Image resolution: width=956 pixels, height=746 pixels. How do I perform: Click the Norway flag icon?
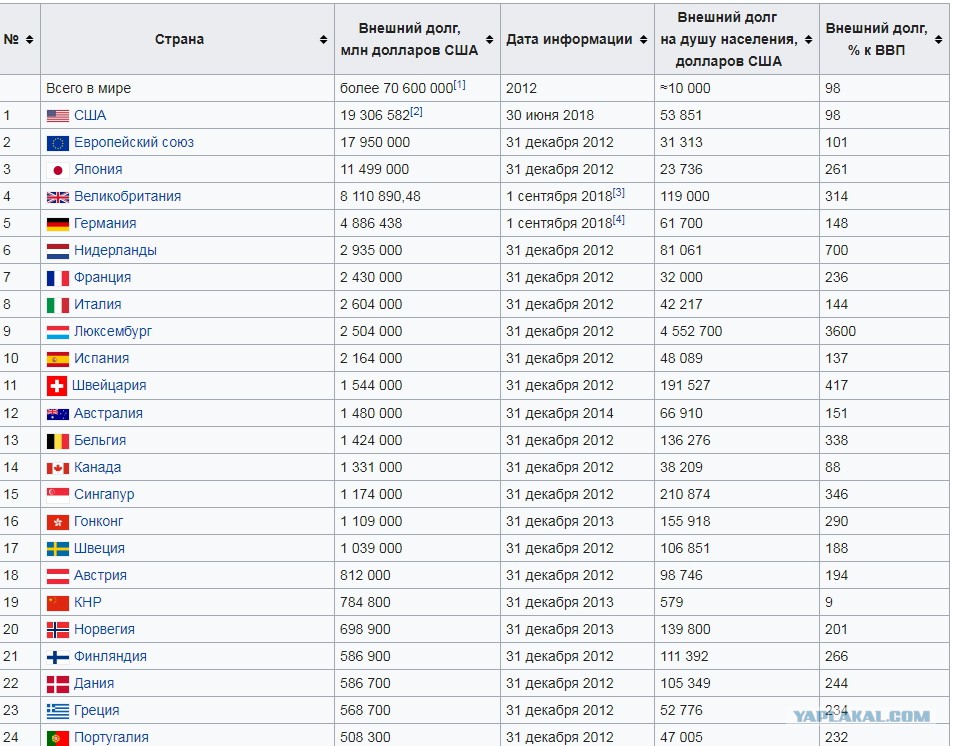coord(58,630)
